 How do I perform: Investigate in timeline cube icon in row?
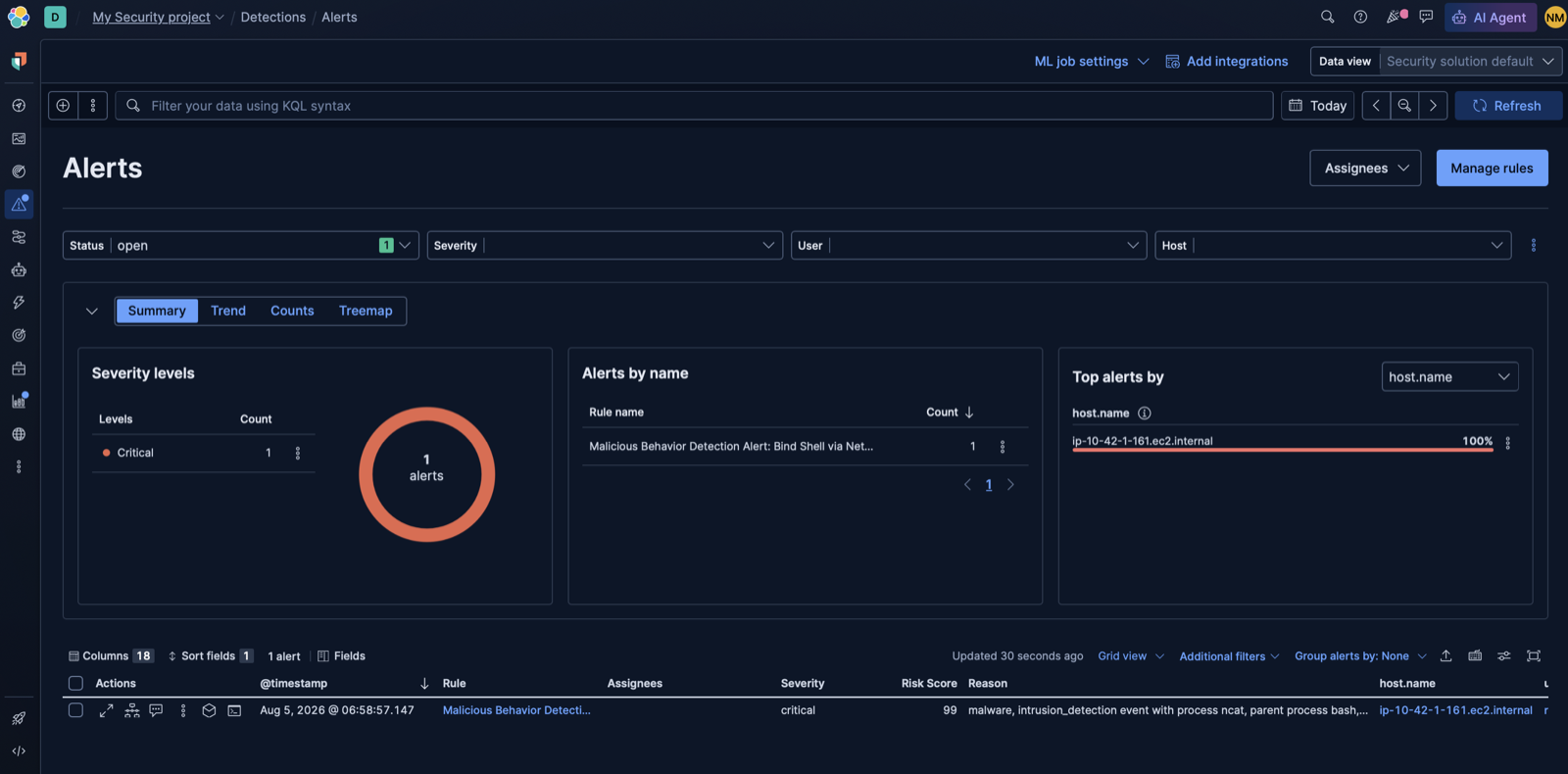point(209,710)
